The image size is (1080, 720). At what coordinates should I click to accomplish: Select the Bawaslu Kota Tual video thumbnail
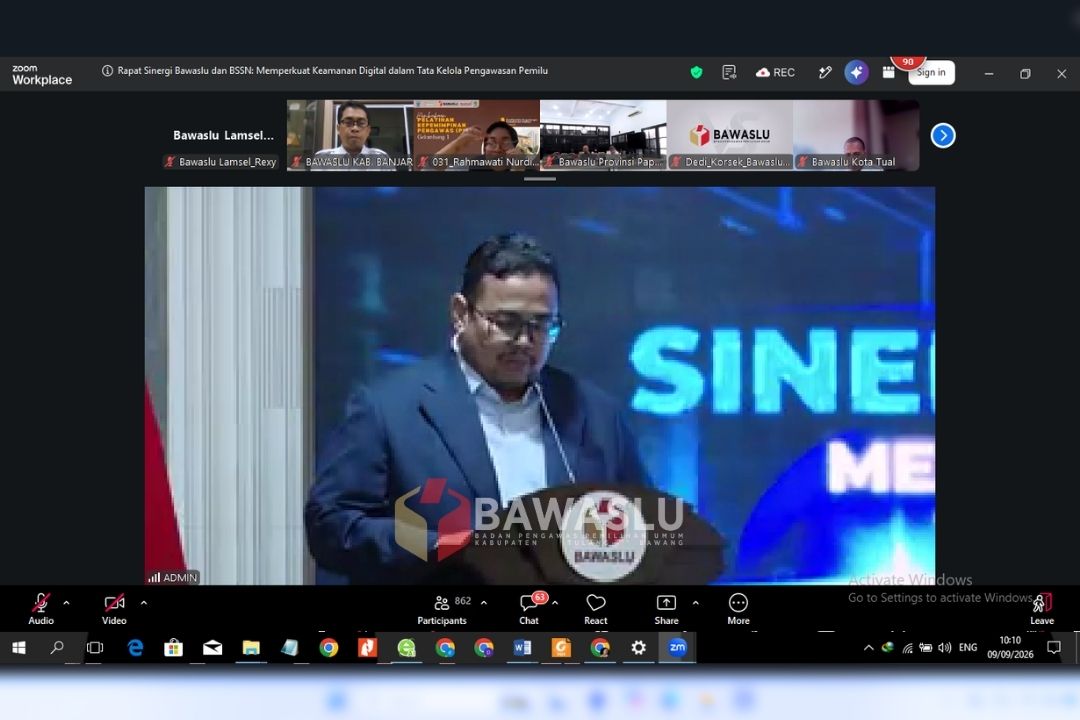click(x=856, y=135)
